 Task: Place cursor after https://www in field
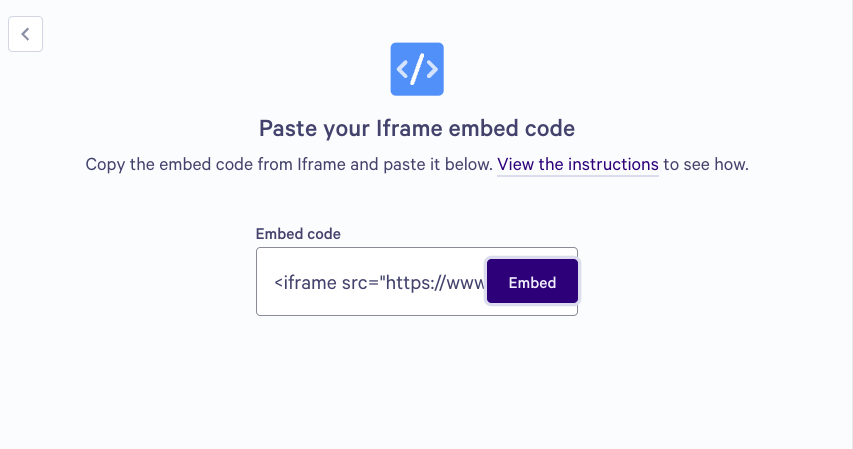(x=485, y=282)
